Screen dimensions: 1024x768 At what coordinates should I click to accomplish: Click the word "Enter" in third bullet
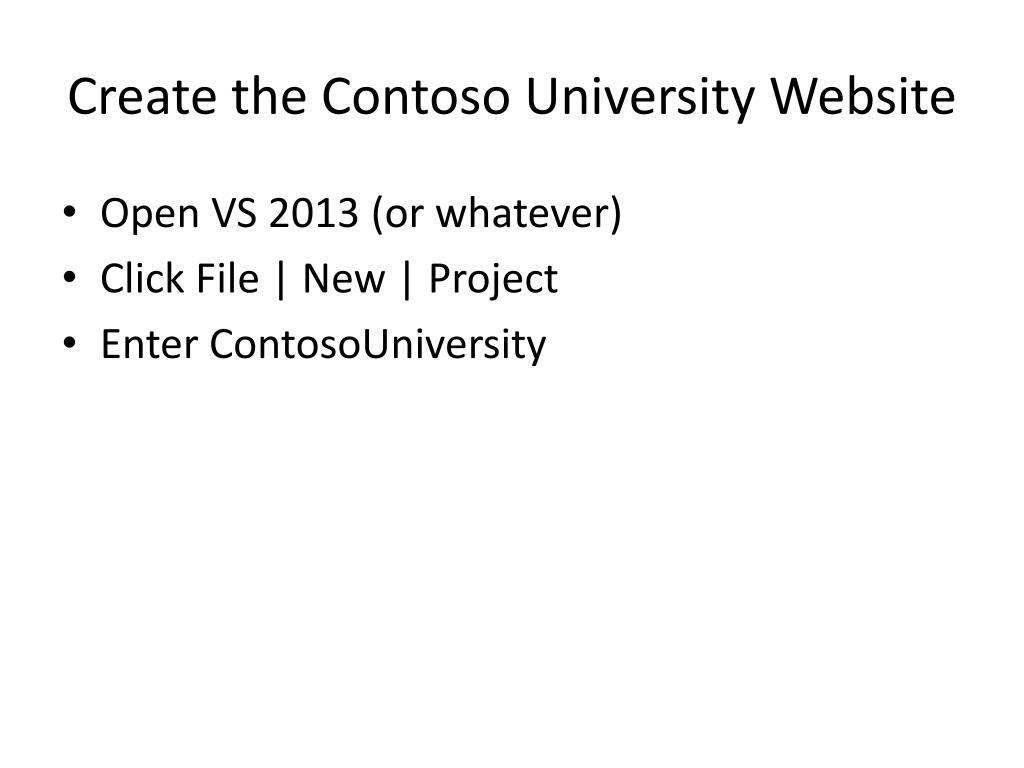tap(149, 344)
